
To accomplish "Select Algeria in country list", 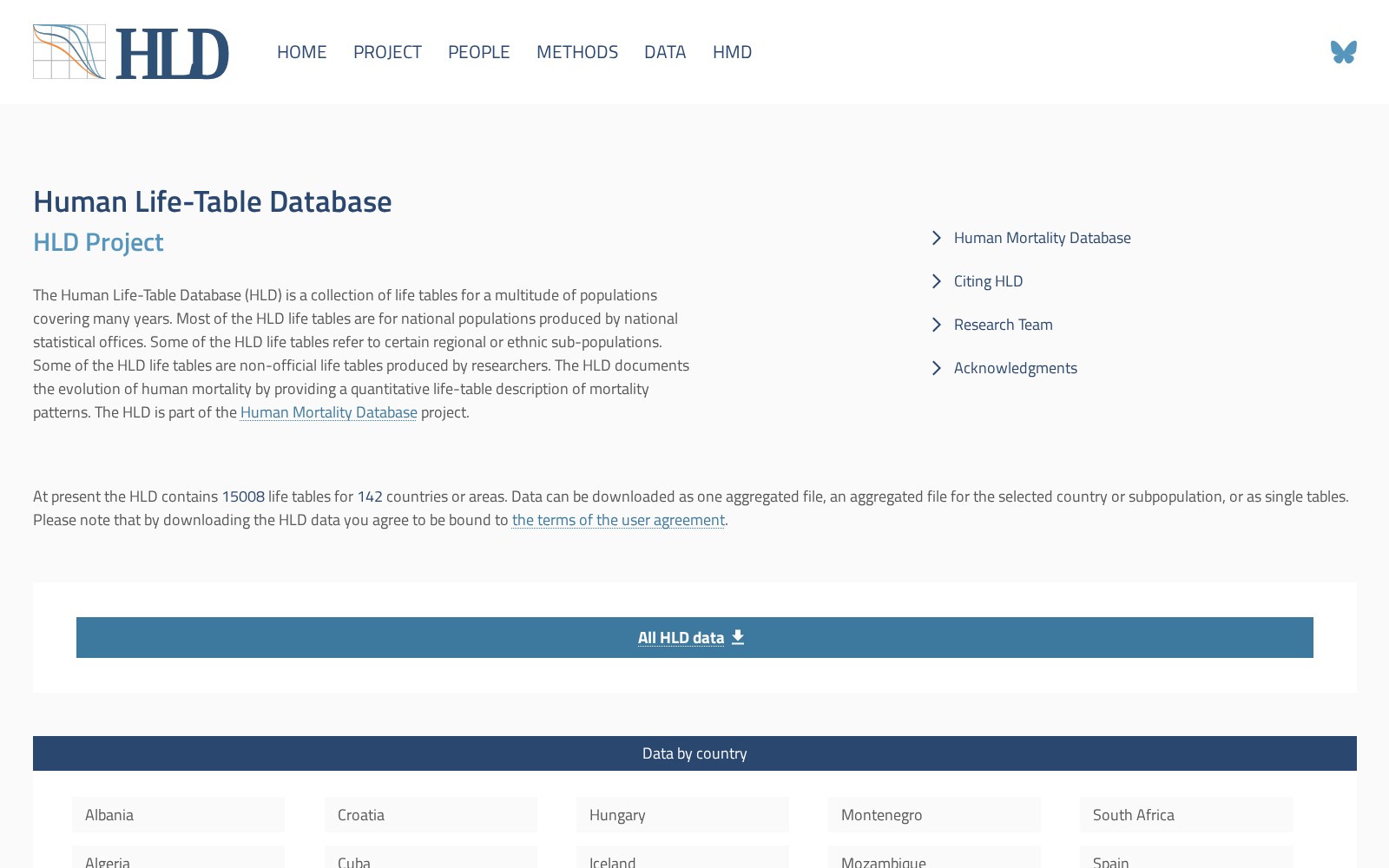I will 178,858.
